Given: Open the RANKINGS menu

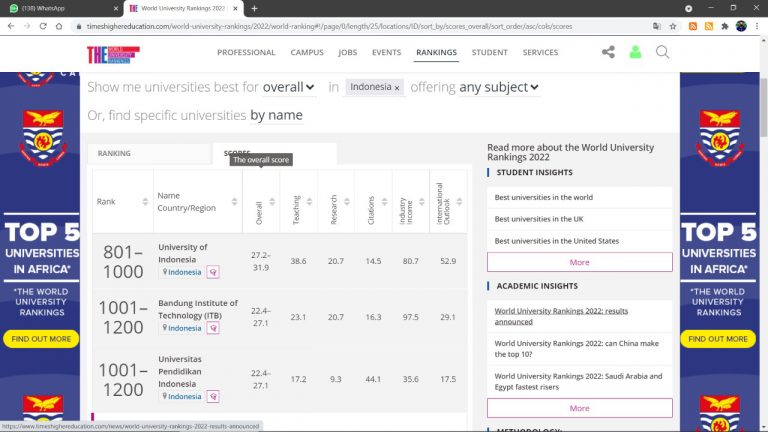Looking at the screenshot, I should [436, 52].
